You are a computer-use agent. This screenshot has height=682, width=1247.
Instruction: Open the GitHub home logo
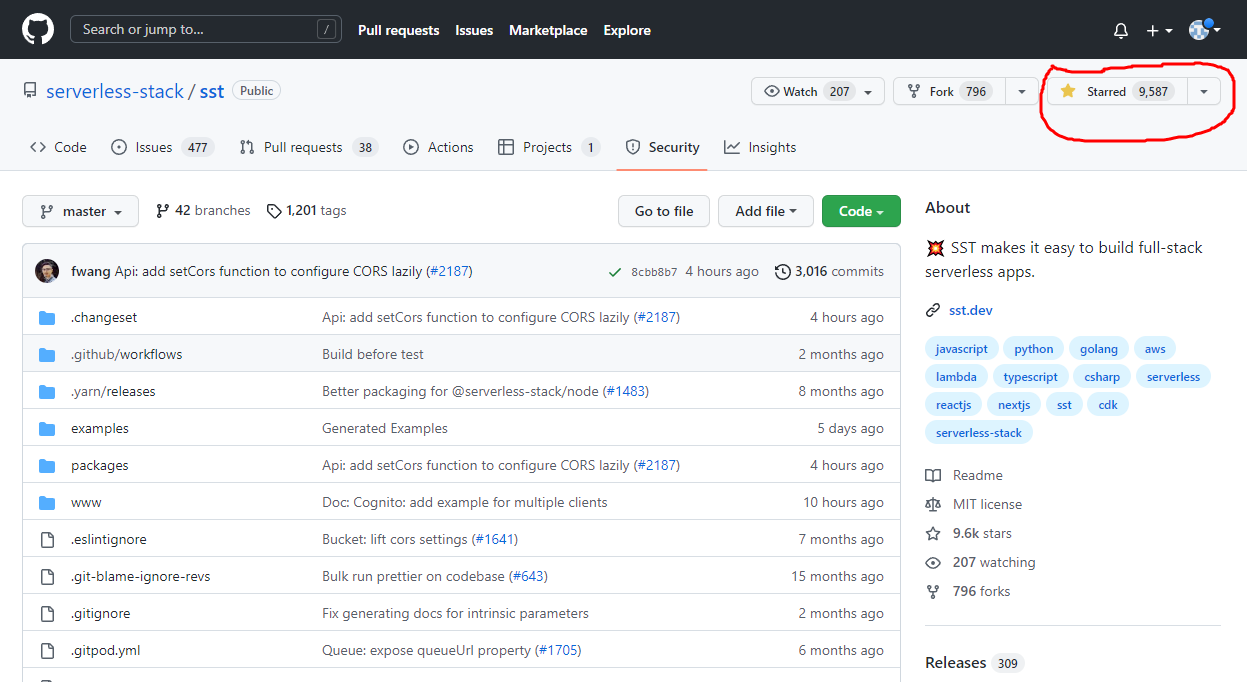[x=38, y=30]
